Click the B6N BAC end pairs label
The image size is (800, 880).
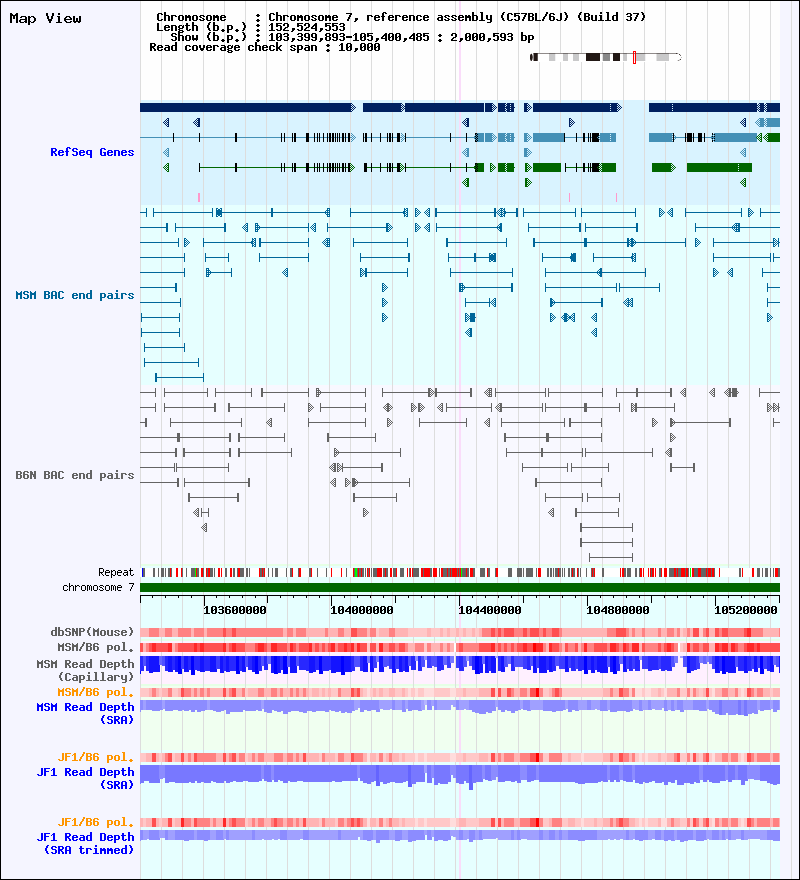[75, 475]
